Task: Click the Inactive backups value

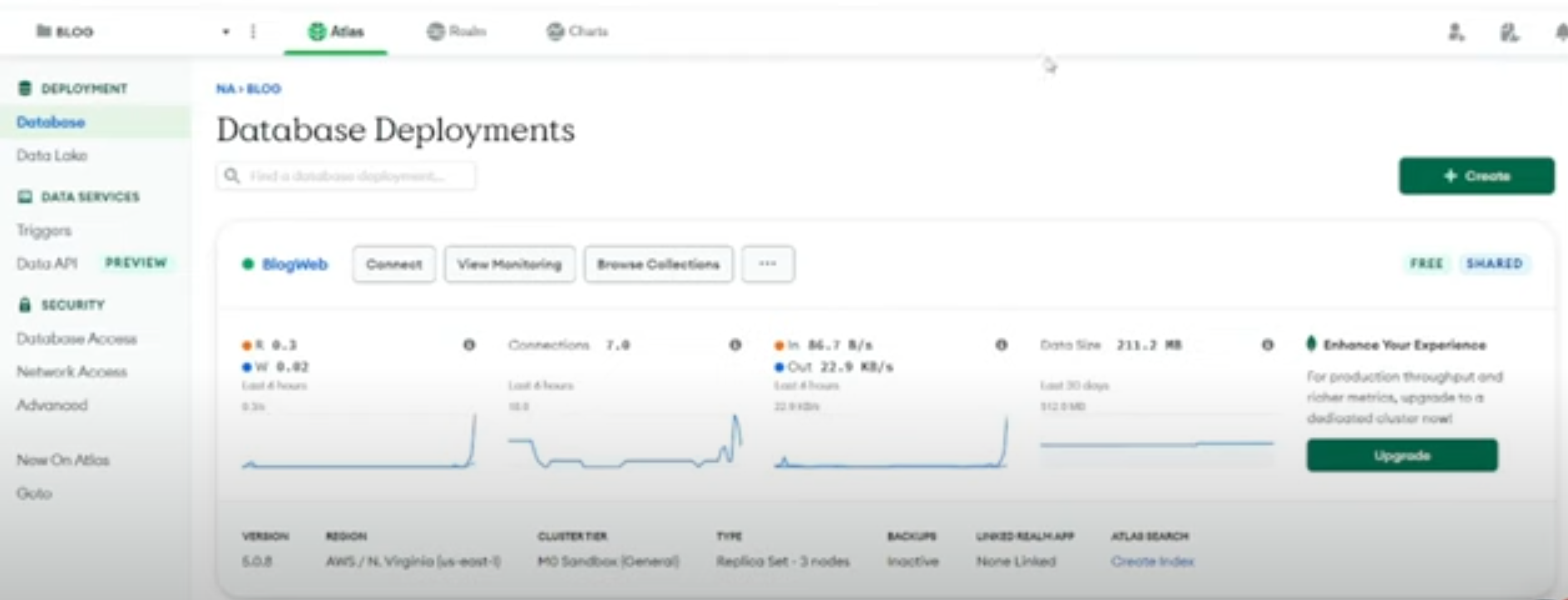Action: 913,562
